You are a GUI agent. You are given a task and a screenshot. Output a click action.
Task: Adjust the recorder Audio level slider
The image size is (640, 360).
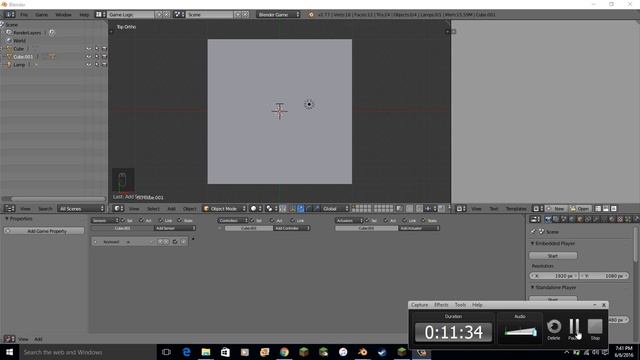point(520,332)
